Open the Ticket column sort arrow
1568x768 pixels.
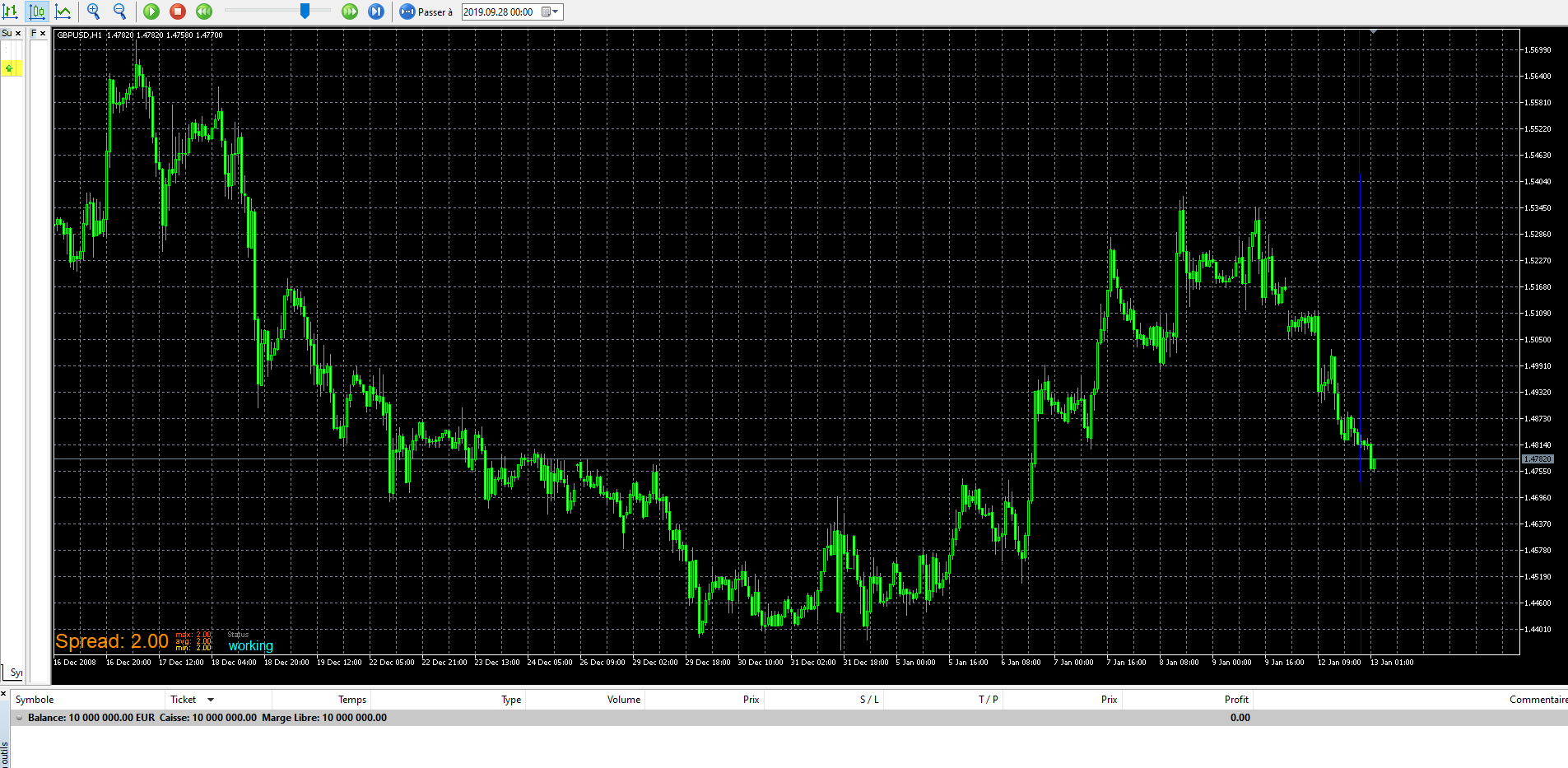point(211,700)
